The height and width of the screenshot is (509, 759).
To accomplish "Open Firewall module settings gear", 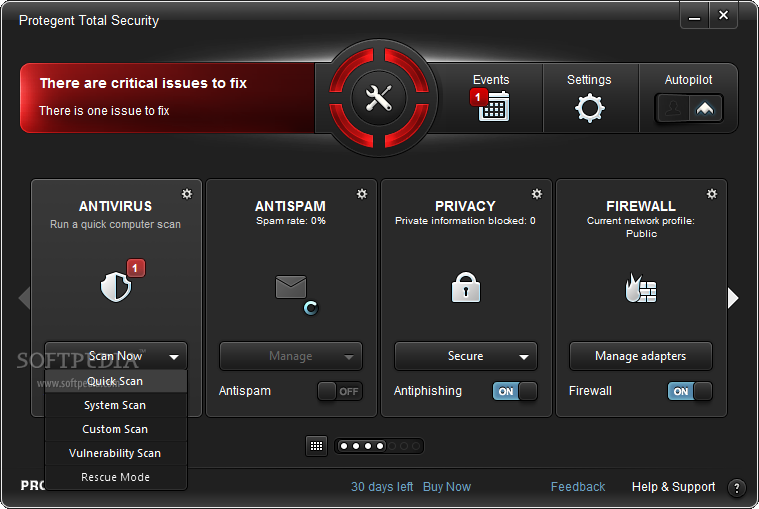I will (x=712, y=194).
